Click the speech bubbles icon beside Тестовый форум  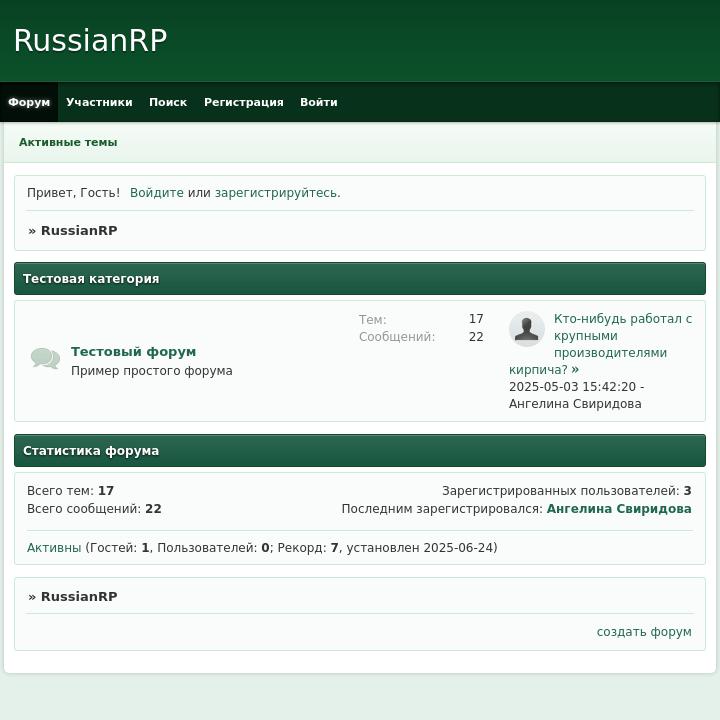click(x=45, y=358)
